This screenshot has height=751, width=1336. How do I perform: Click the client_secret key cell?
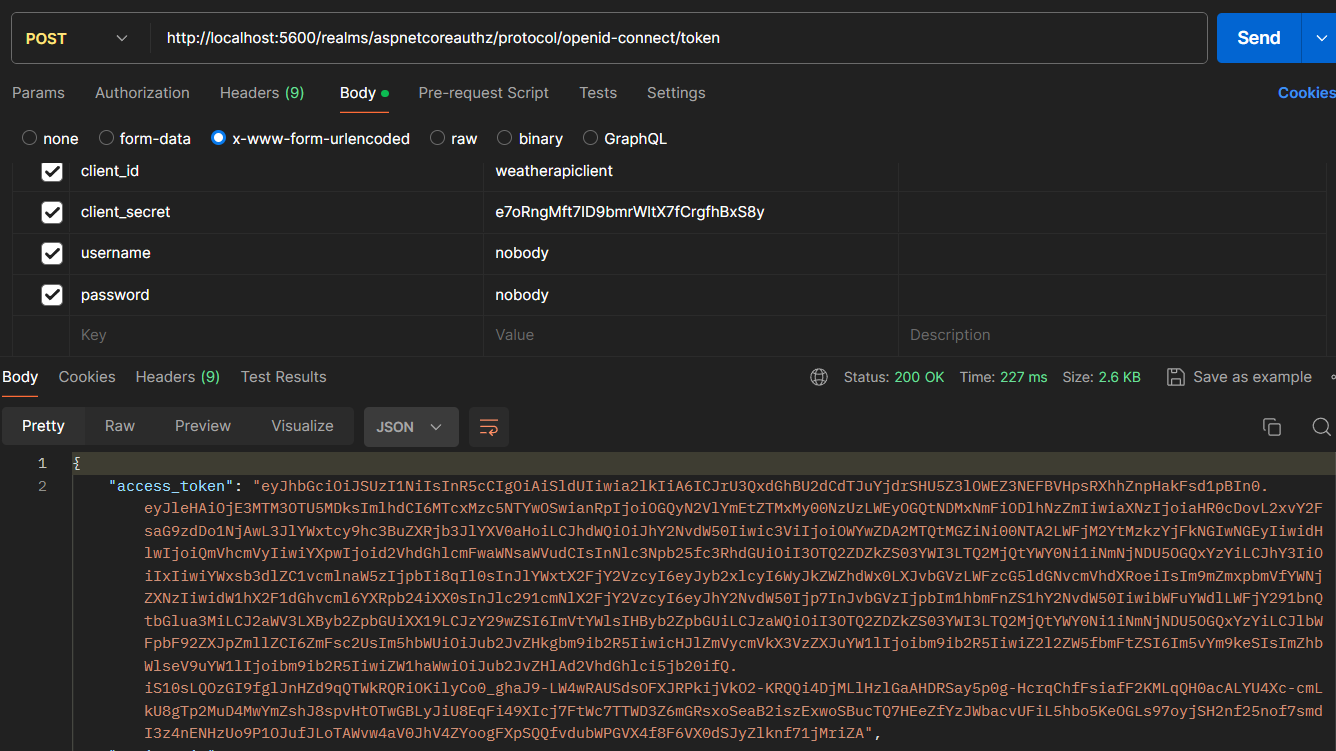tap(276, 212)
